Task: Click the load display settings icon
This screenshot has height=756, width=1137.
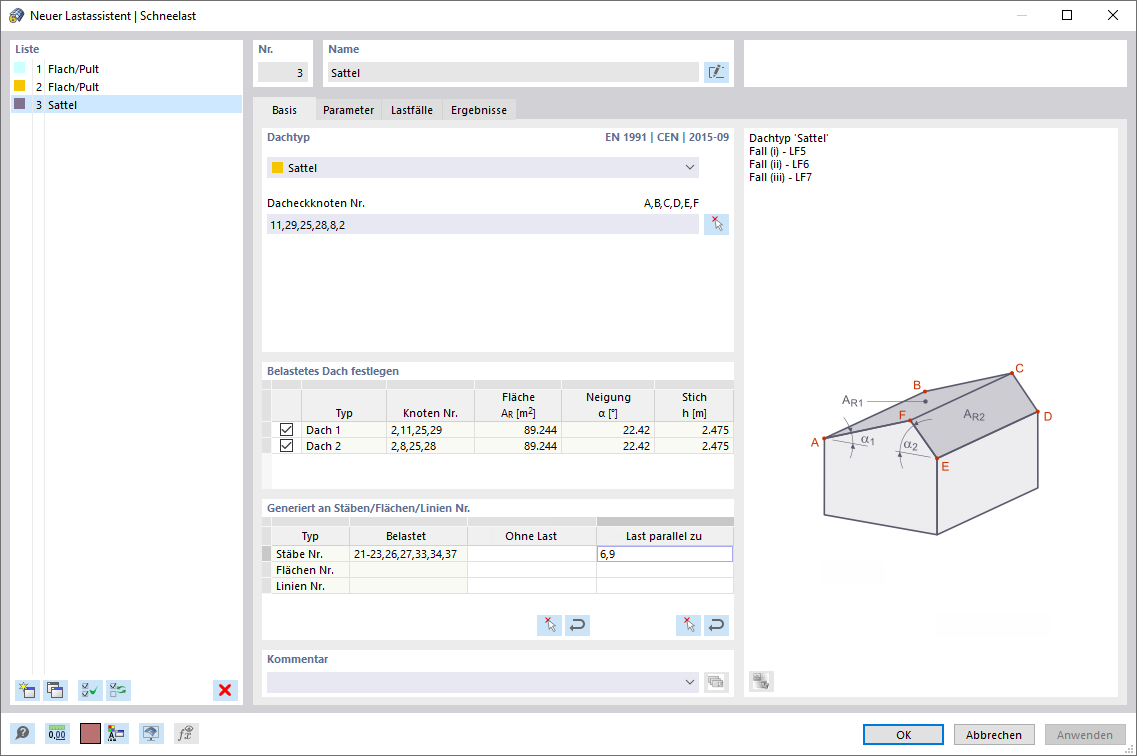Action: [116, 734]
